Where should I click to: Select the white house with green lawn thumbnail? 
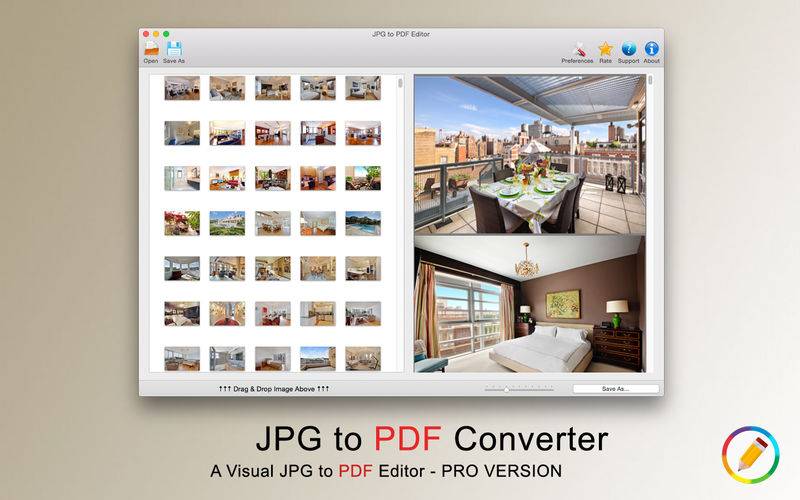coord(227,223)
